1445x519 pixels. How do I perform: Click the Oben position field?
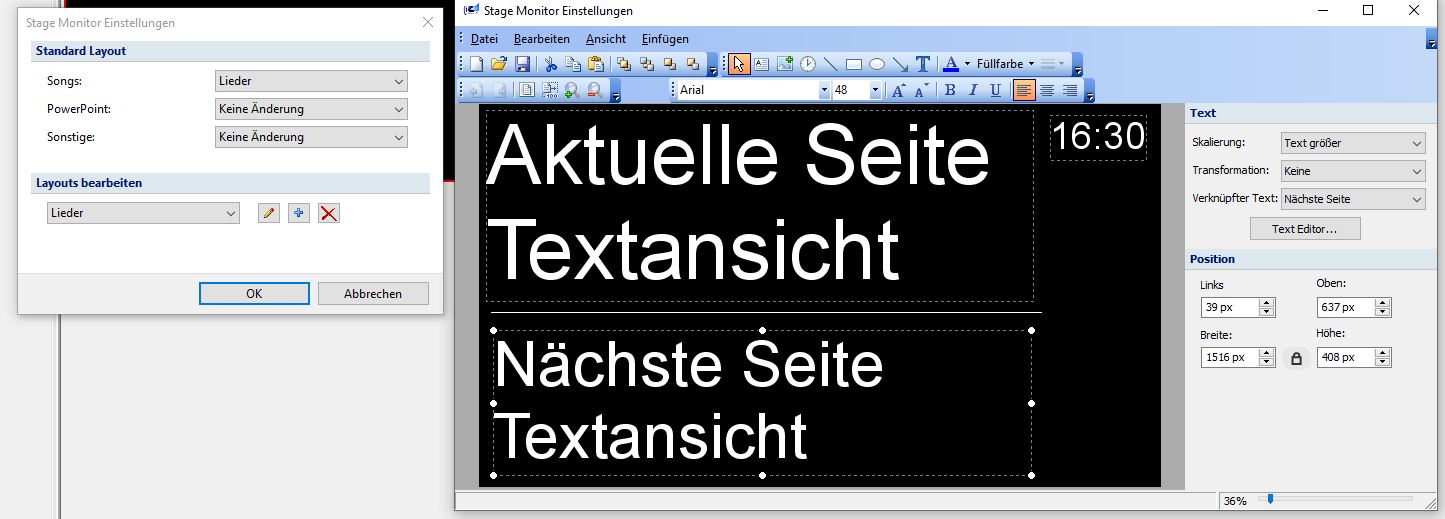point(1347,307)
